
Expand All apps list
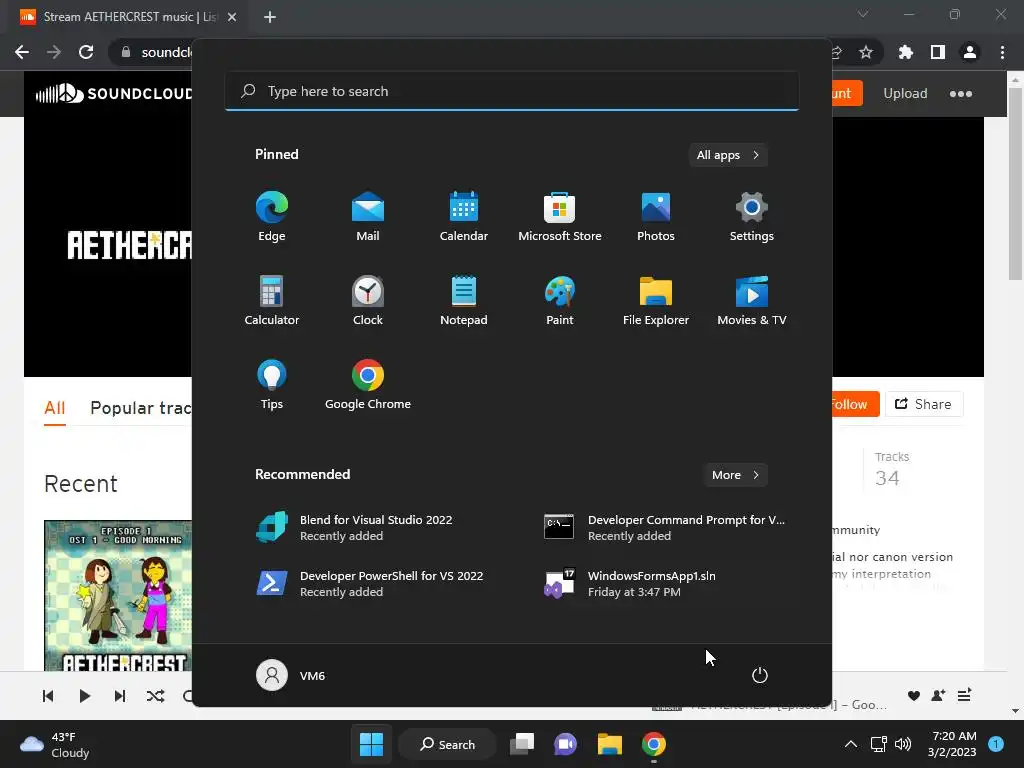[728, 155]
